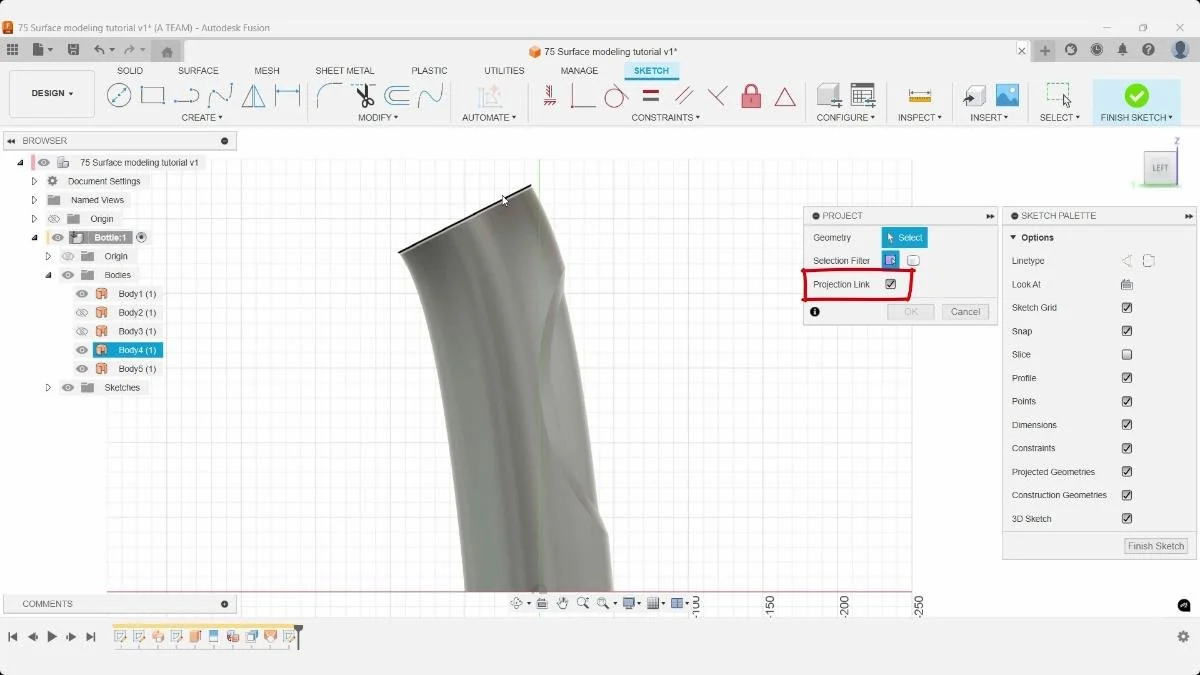Open the DESIGN workspace dropdown
1200x675 pixels.
52,94
